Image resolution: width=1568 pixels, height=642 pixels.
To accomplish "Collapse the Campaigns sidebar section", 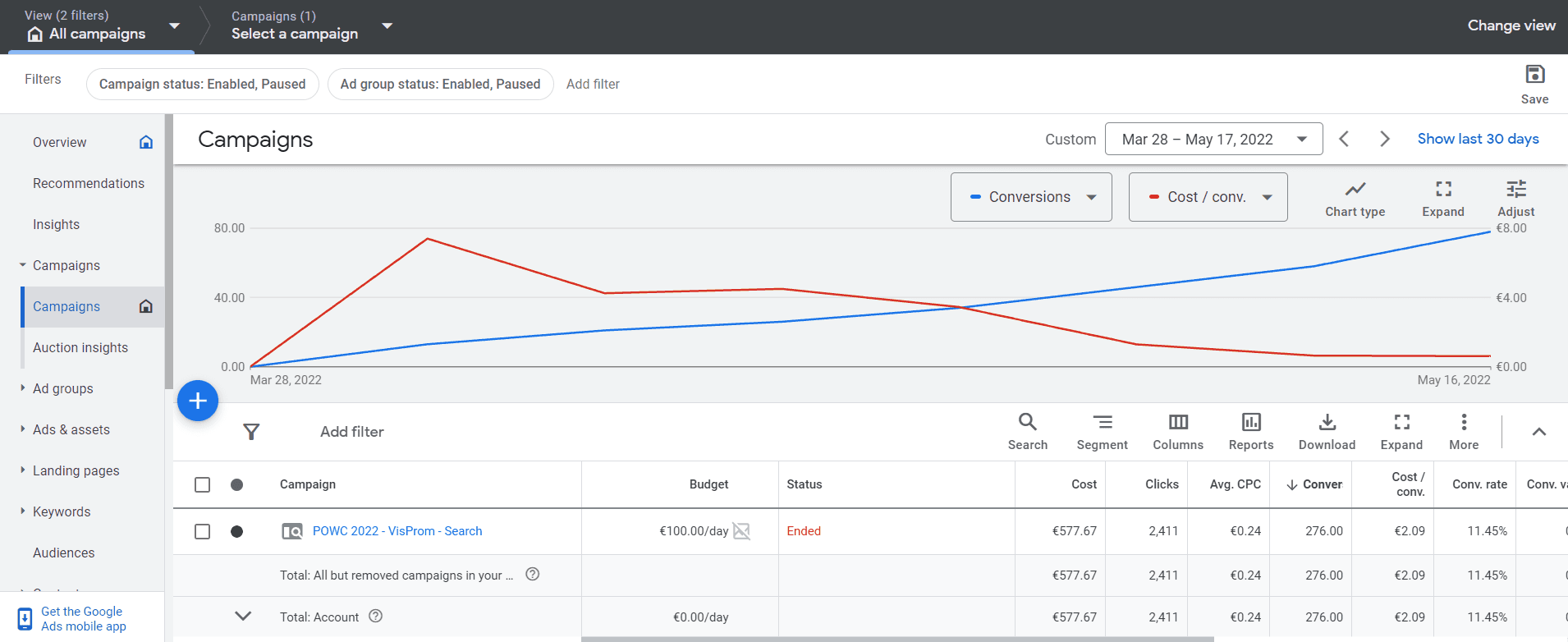I will [x=23, y=265].
